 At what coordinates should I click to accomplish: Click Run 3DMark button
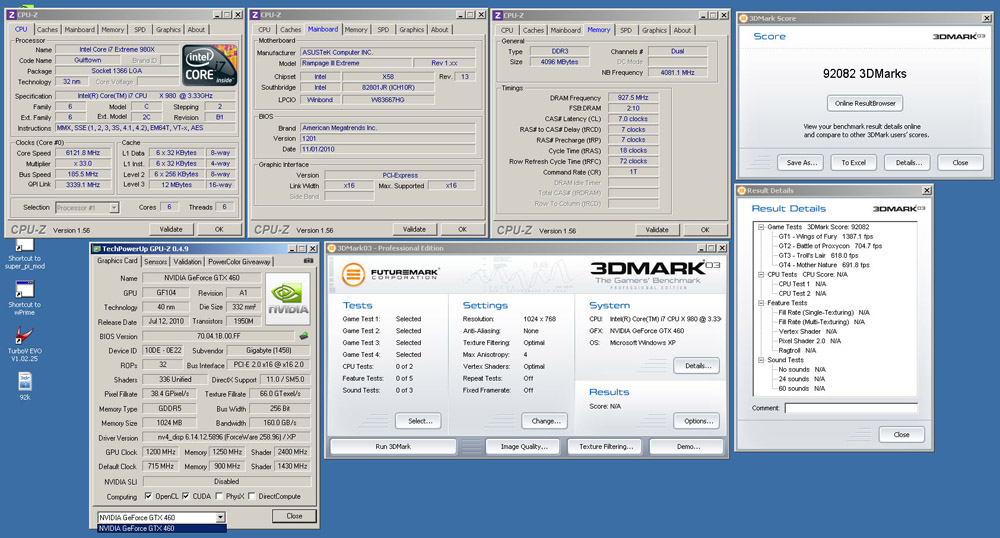click(x=393, y=447)
